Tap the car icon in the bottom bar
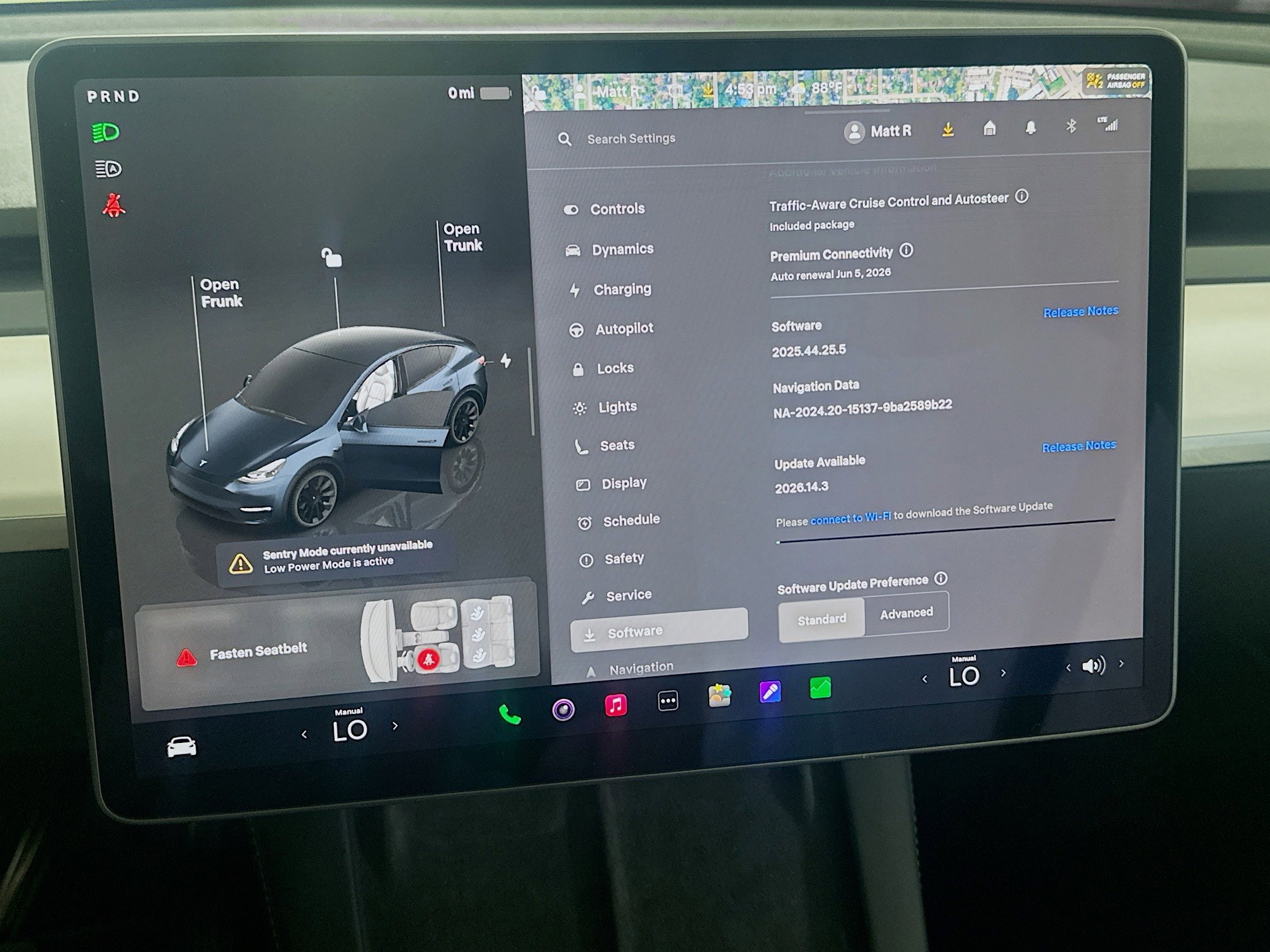Screen dimensions: 1270x952 click(181, 747)
